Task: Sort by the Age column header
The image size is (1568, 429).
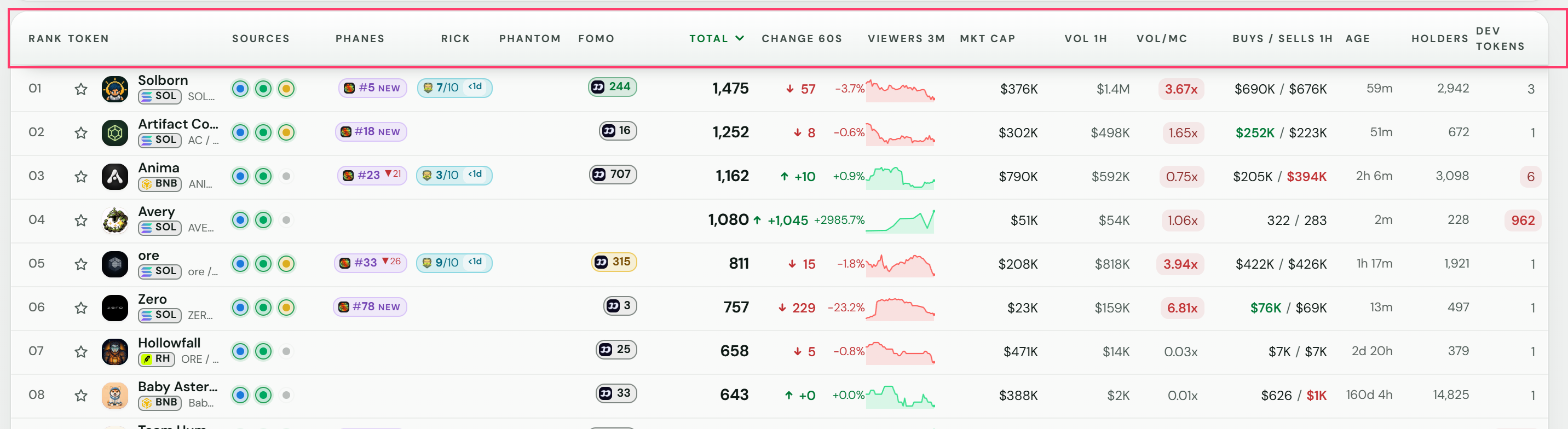Action: 1357,38
